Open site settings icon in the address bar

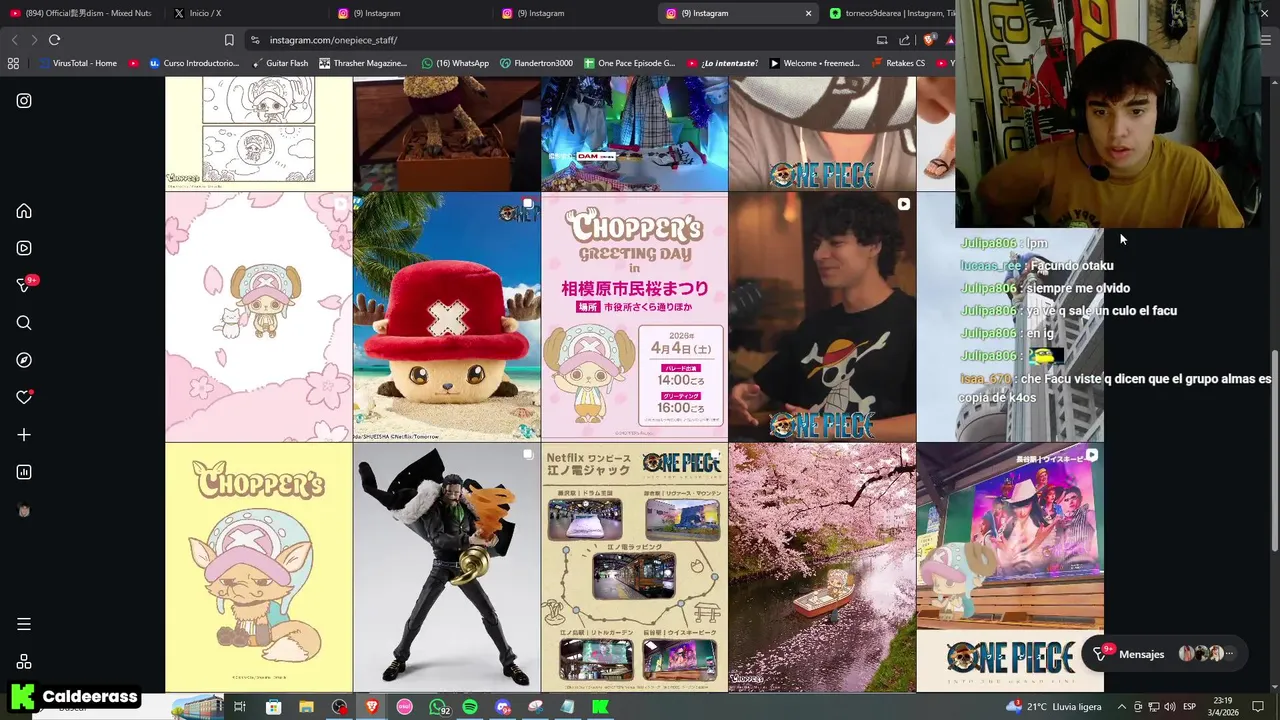pos(255,40)
